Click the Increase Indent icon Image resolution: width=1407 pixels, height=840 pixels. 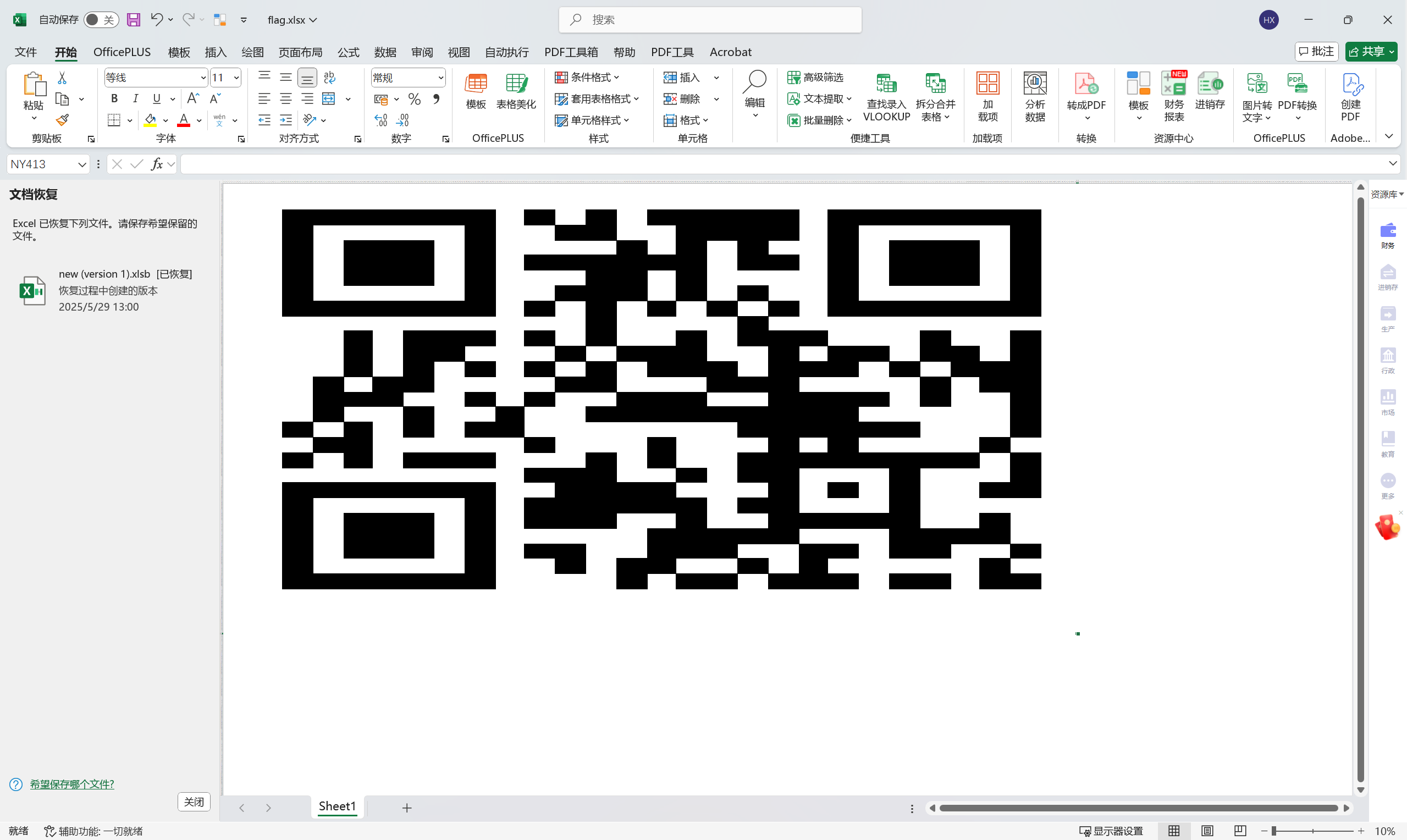tap(286, 120)
